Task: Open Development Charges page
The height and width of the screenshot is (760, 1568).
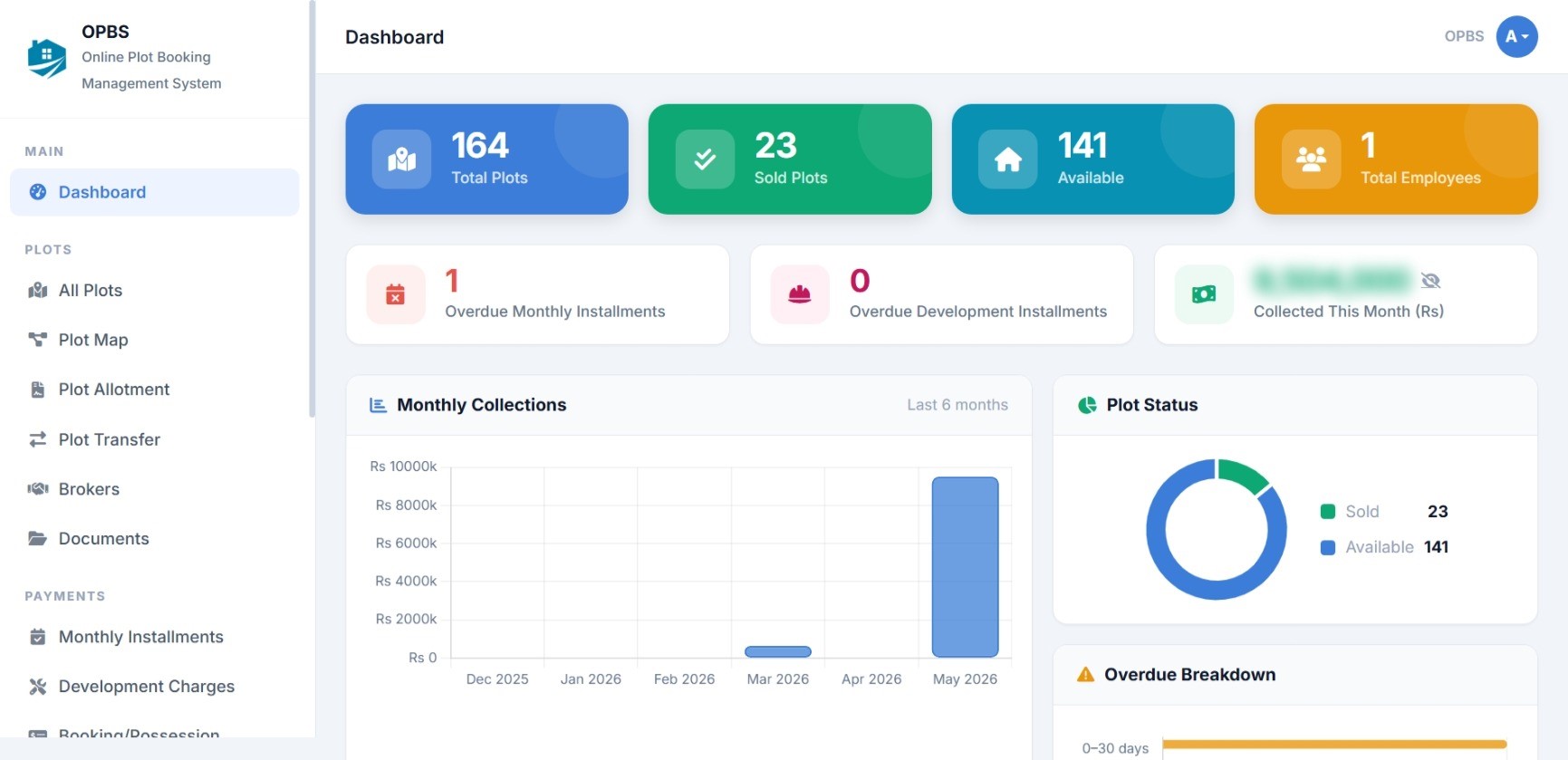Action: (154, 687)
